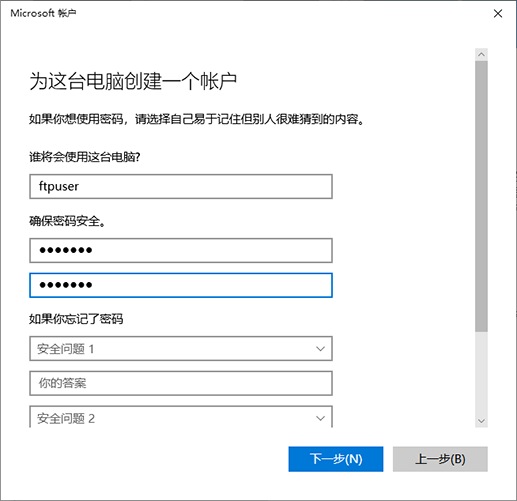Click the username field containing ftpuser
517x501 pixels.
pyautogui.click(x=181, y=186)
